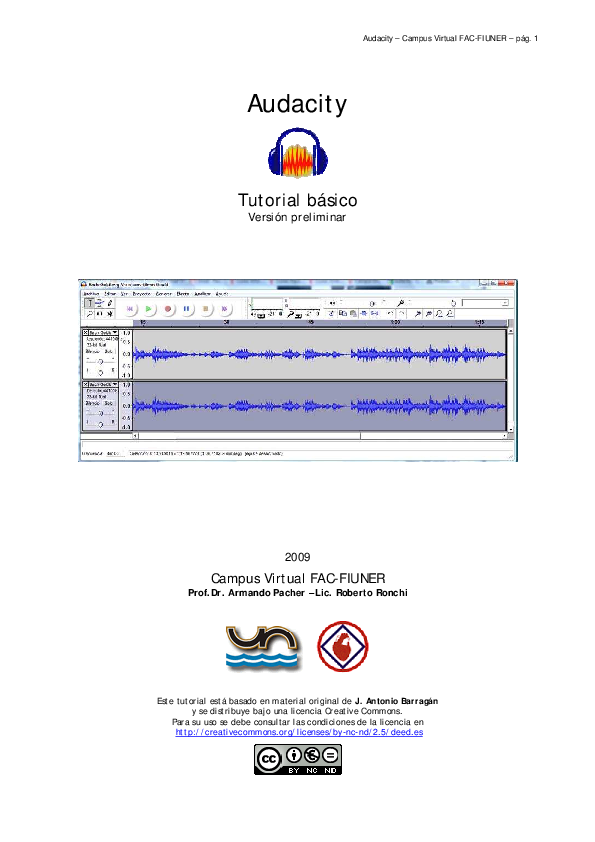Click the blue Pause button
This screenshot has height=842, width=595.
tap(186, 309)
